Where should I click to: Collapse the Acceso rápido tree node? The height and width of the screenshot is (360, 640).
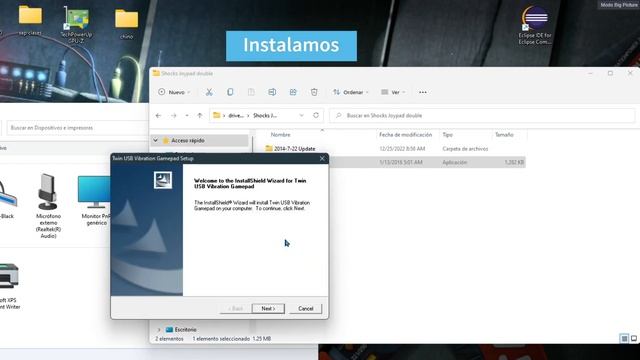pos(156,140)
